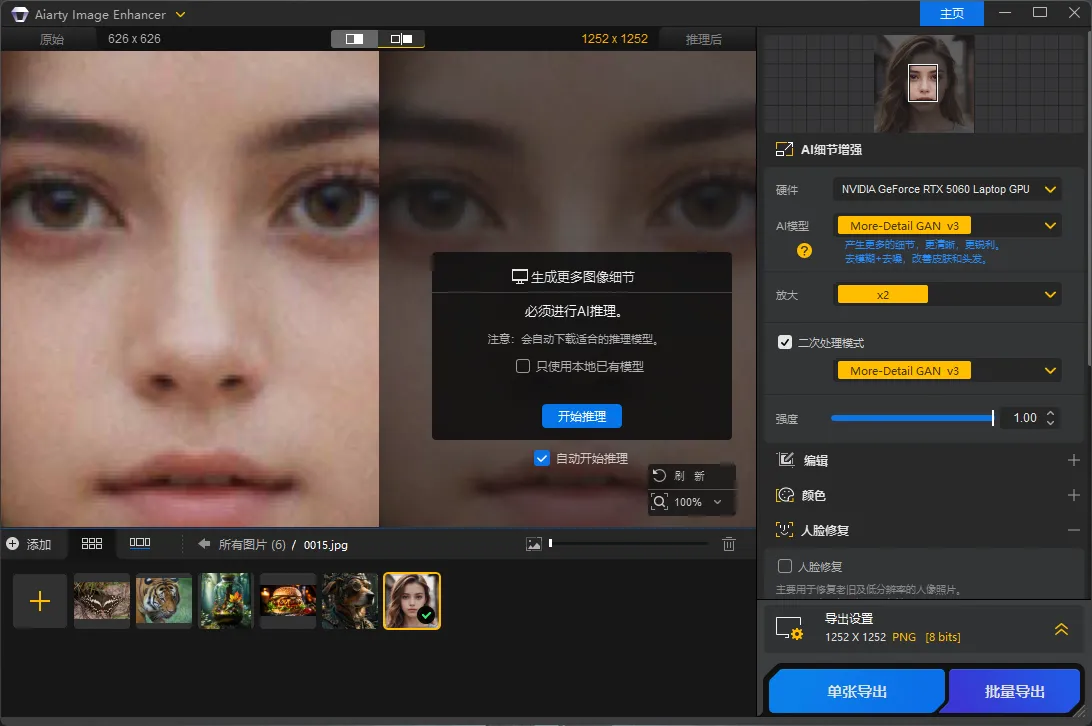Image resolution: width=1092 pixels, height=726 pixels.
Task: Check 只使用本地已有模型 checkbox
Action: coord(523,366)
